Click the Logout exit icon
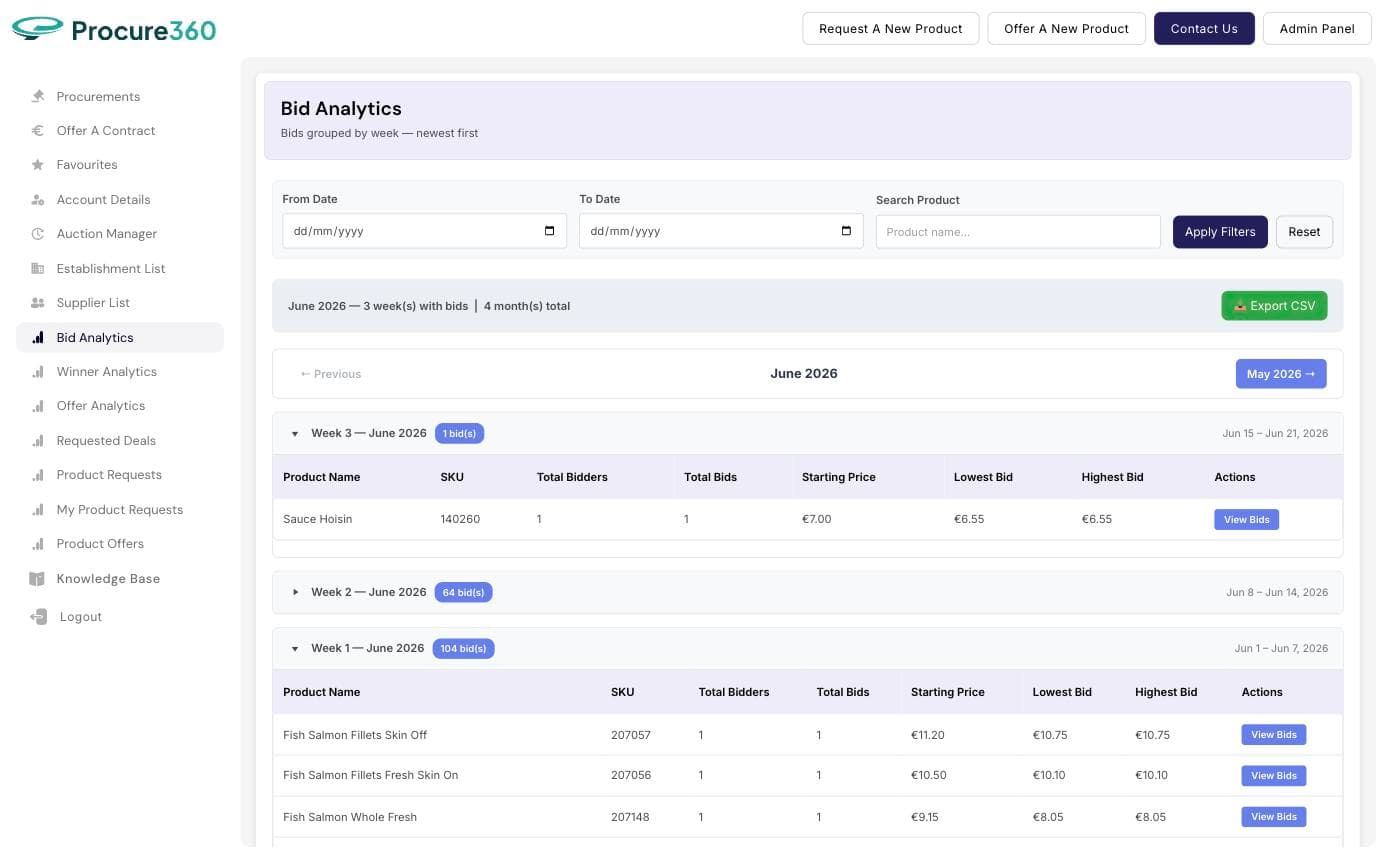 pyautogui.click(x=39, y=617)
